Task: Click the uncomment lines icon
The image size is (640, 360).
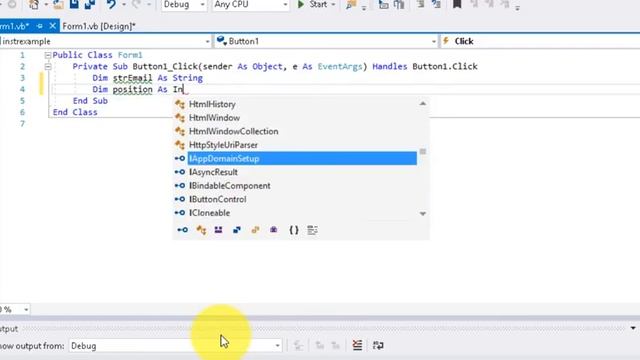Action: pos(437,4)
